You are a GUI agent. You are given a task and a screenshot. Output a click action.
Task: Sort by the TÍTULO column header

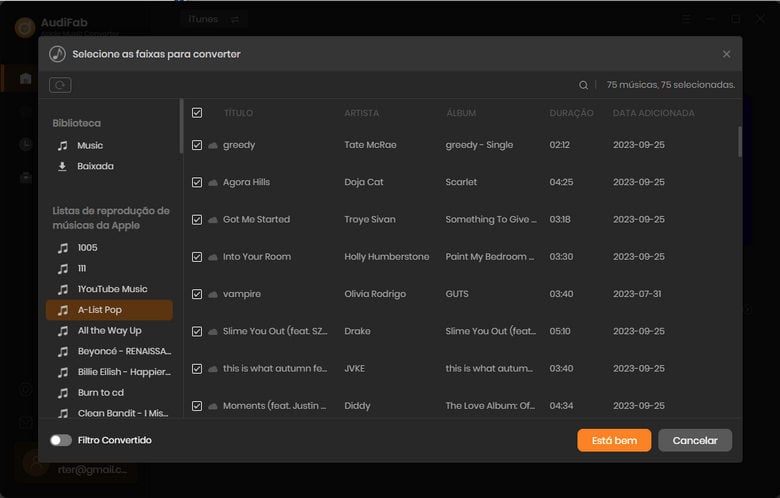pos(238,113)
